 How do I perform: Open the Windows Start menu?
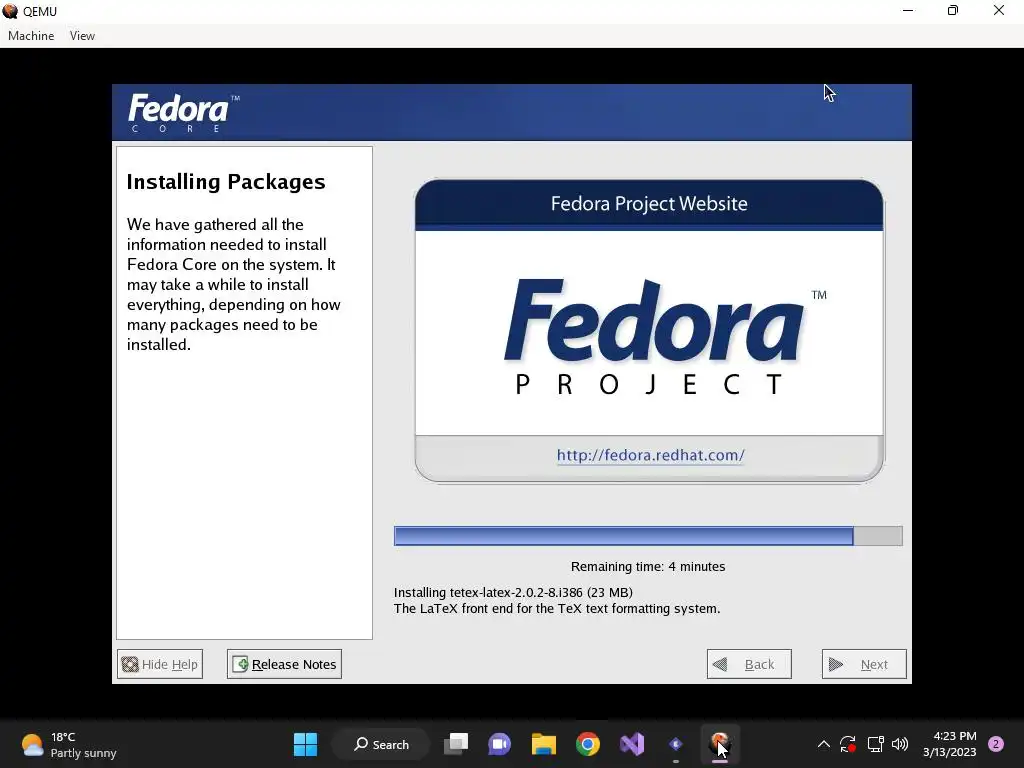pyautogui.click(x=305, y=744)
